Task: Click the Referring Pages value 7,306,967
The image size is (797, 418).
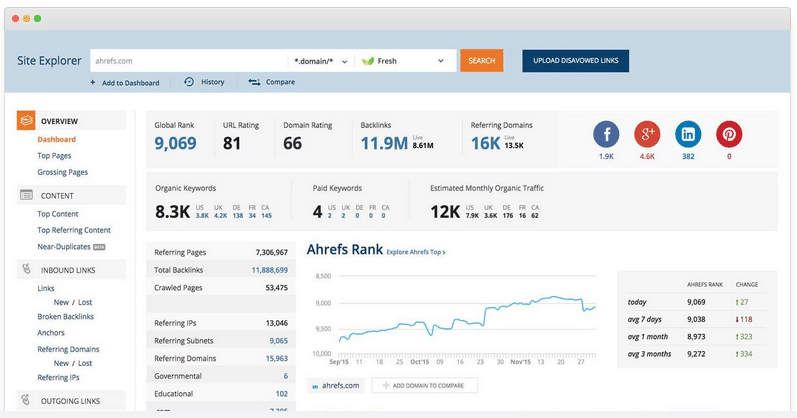Action: pos(271,252)
